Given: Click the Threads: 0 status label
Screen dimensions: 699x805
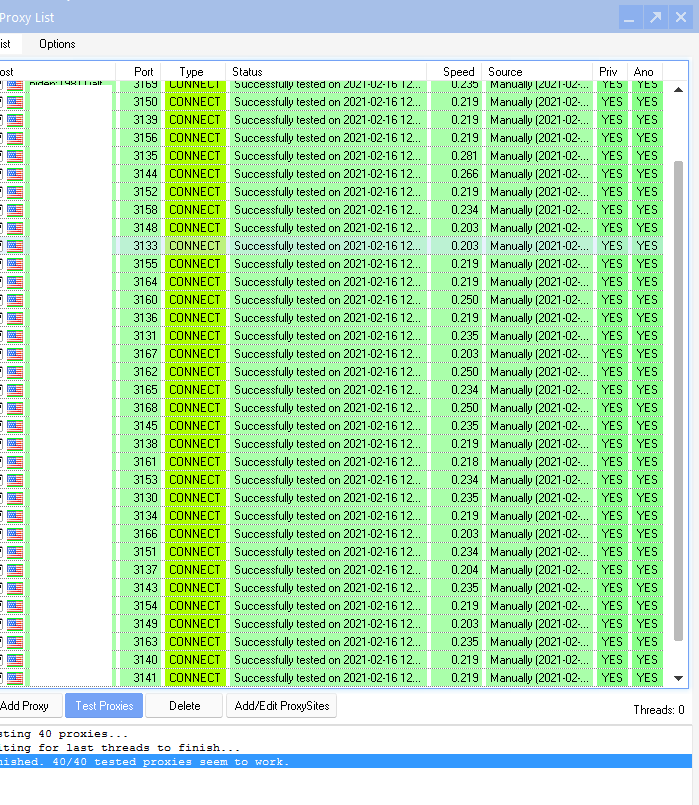Looking at the screenshot, I should (658, 710).
